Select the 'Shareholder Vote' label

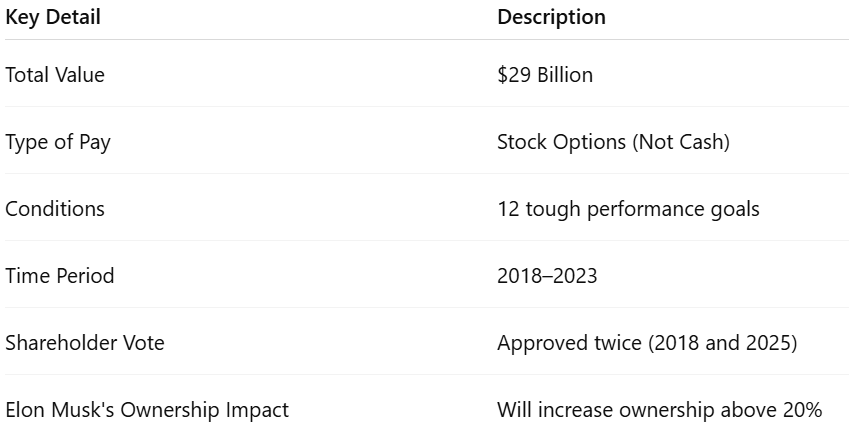click(x=84, y=343)
